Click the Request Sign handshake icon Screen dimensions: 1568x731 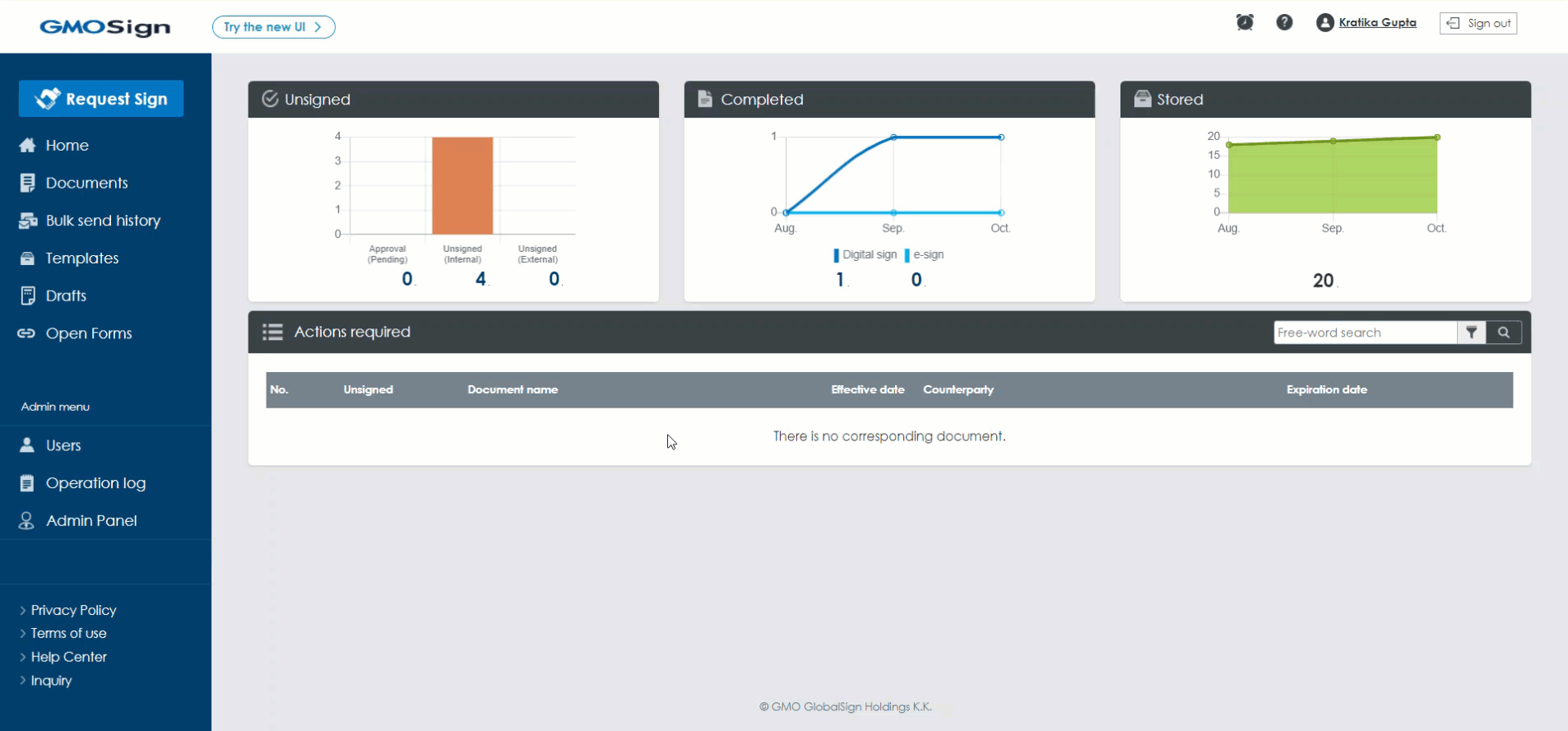click(x=48, y=99)
